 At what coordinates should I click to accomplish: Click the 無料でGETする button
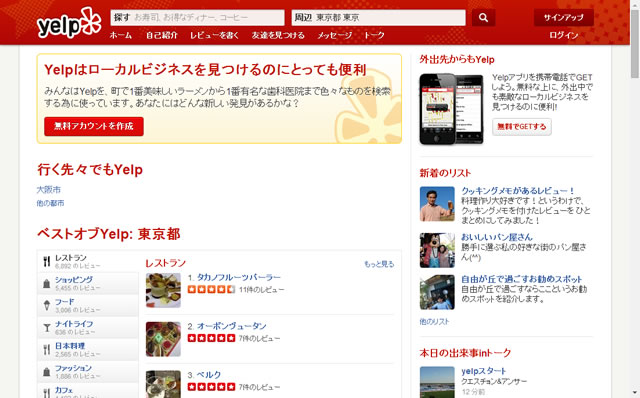(x=522, y=127)
